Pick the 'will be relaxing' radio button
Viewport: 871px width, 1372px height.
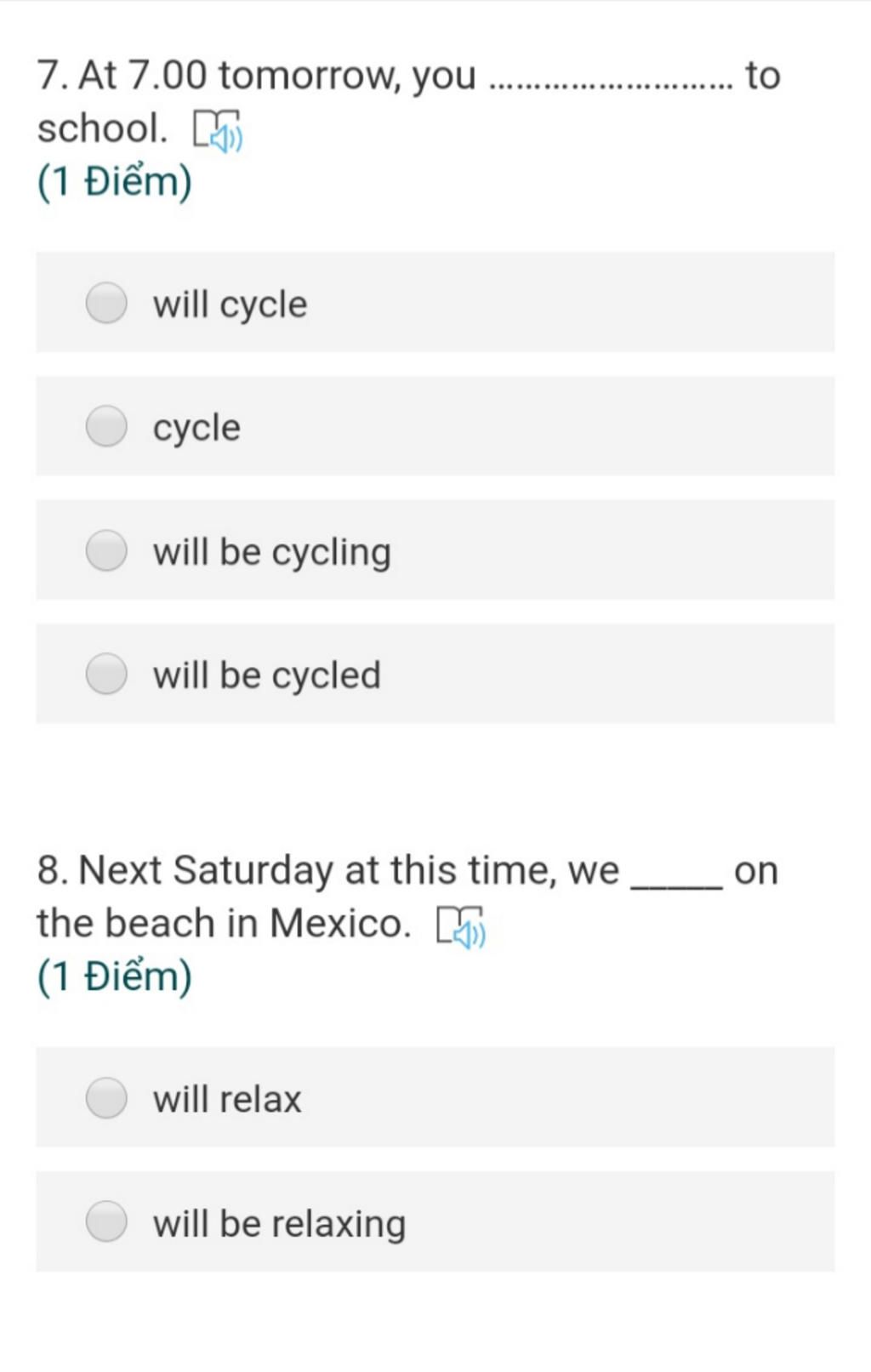click(x=106, y=1221)
